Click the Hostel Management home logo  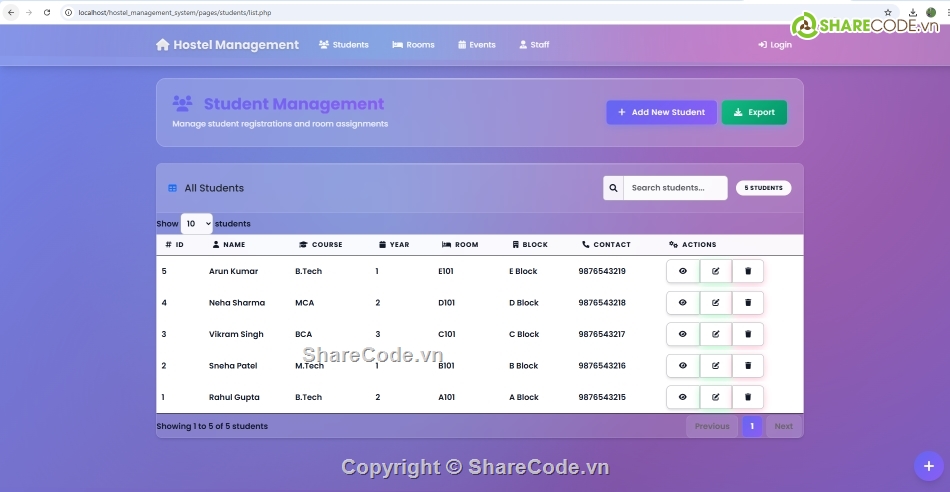[227, 45]
